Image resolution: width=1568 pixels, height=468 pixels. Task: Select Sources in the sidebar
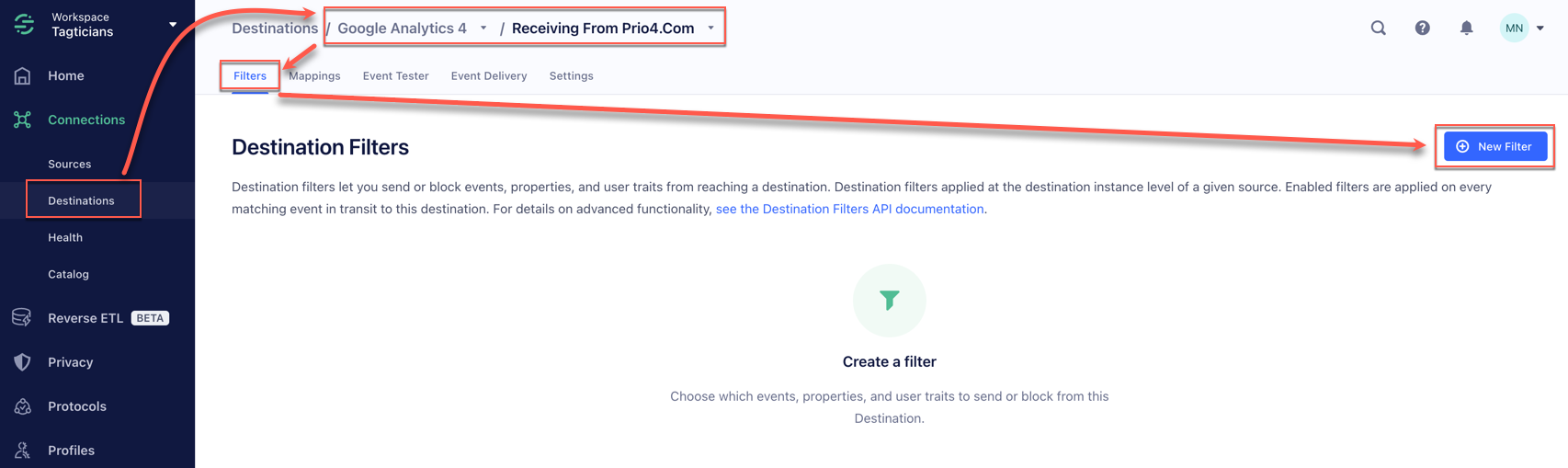click(x=70, y=164)
